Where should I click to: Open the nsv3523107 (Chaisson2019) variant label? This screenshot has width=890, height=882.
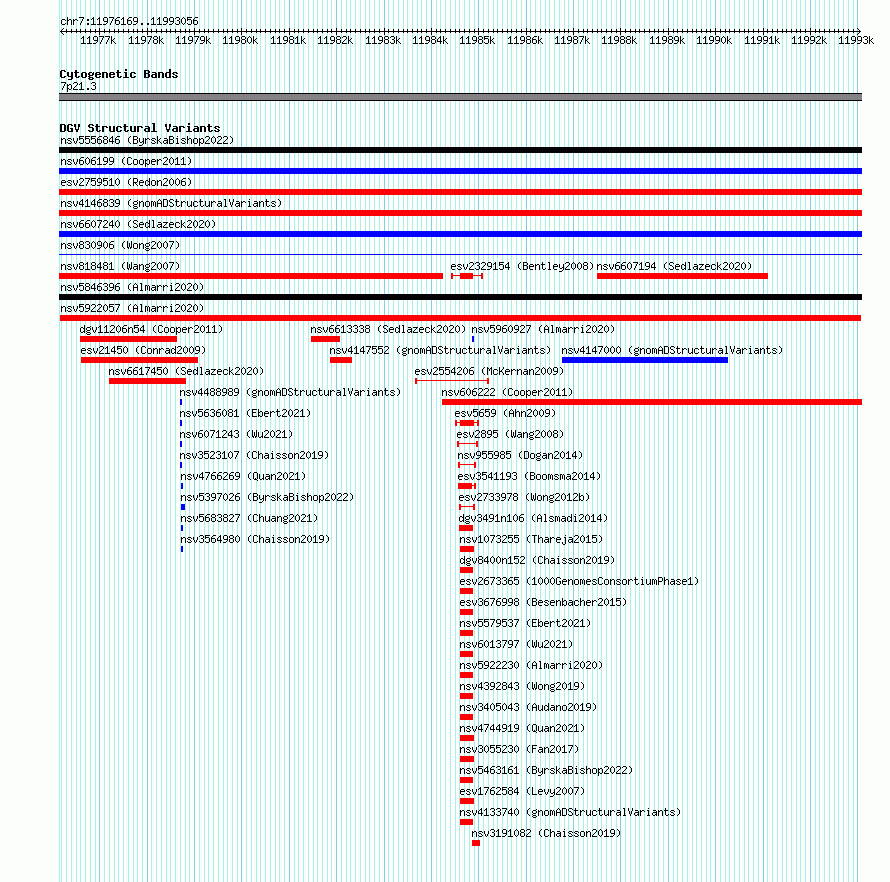click(x=254, y=455)
